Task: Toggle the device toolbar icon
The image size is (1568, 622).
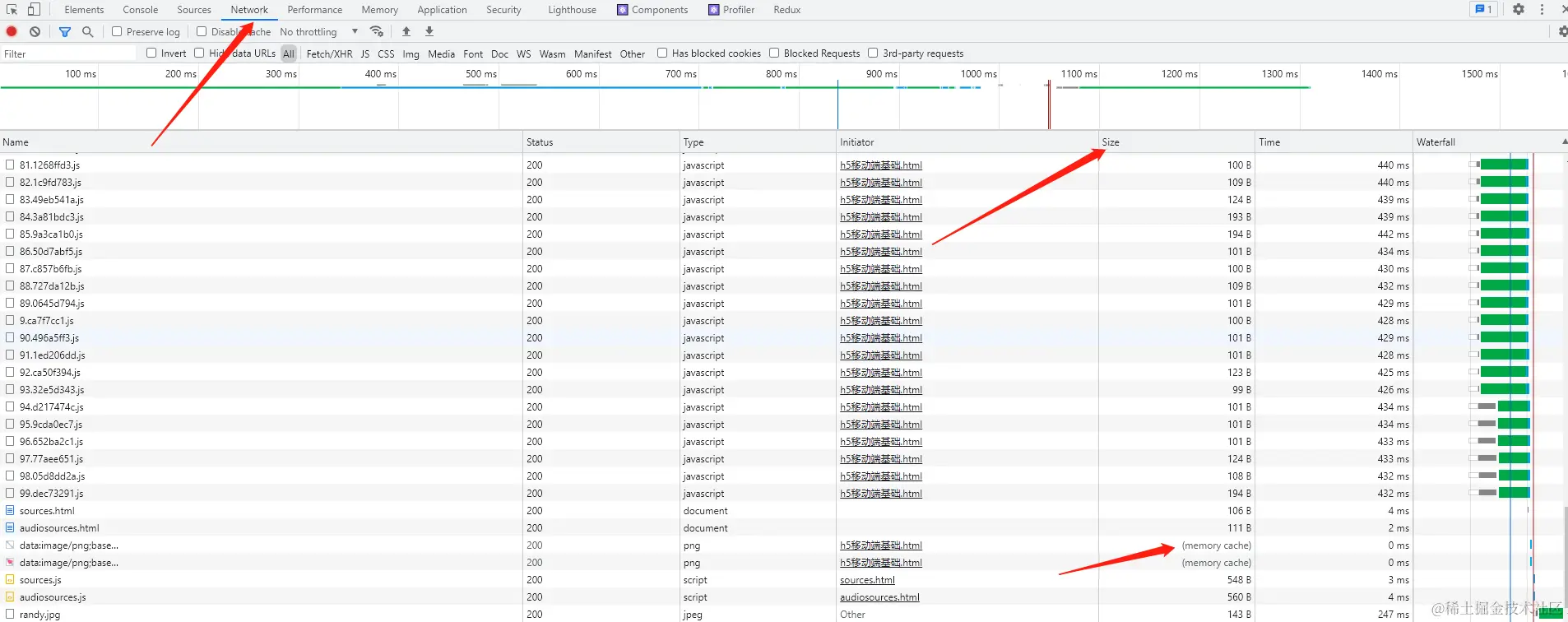Action: 34,10
